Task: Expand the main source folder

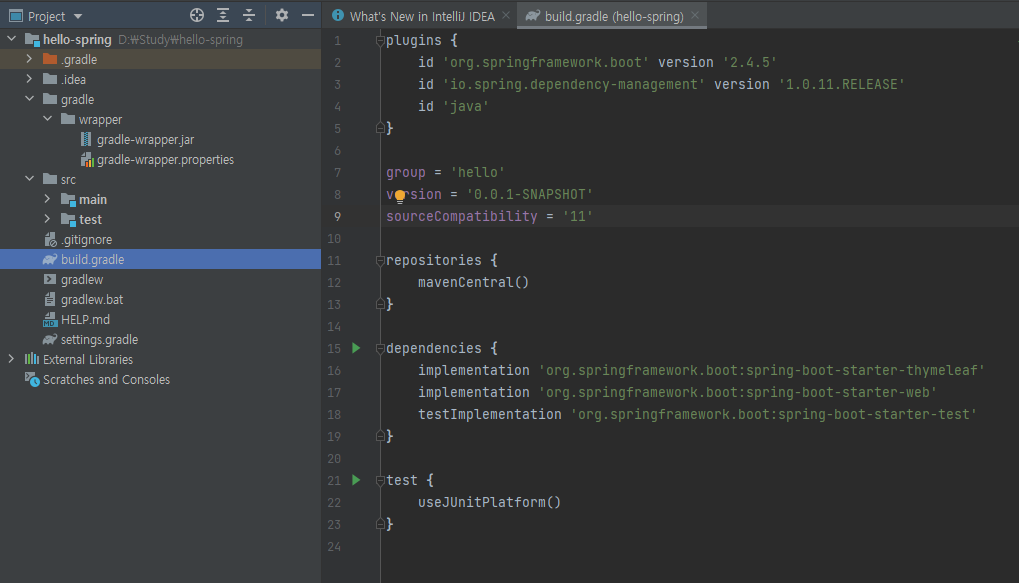Action: point(47,199)
